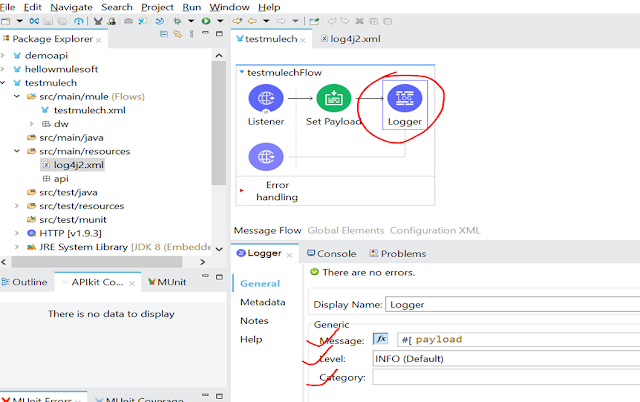
Task: Click the Debug bug toolbar icon
Action: click(177, 21)
